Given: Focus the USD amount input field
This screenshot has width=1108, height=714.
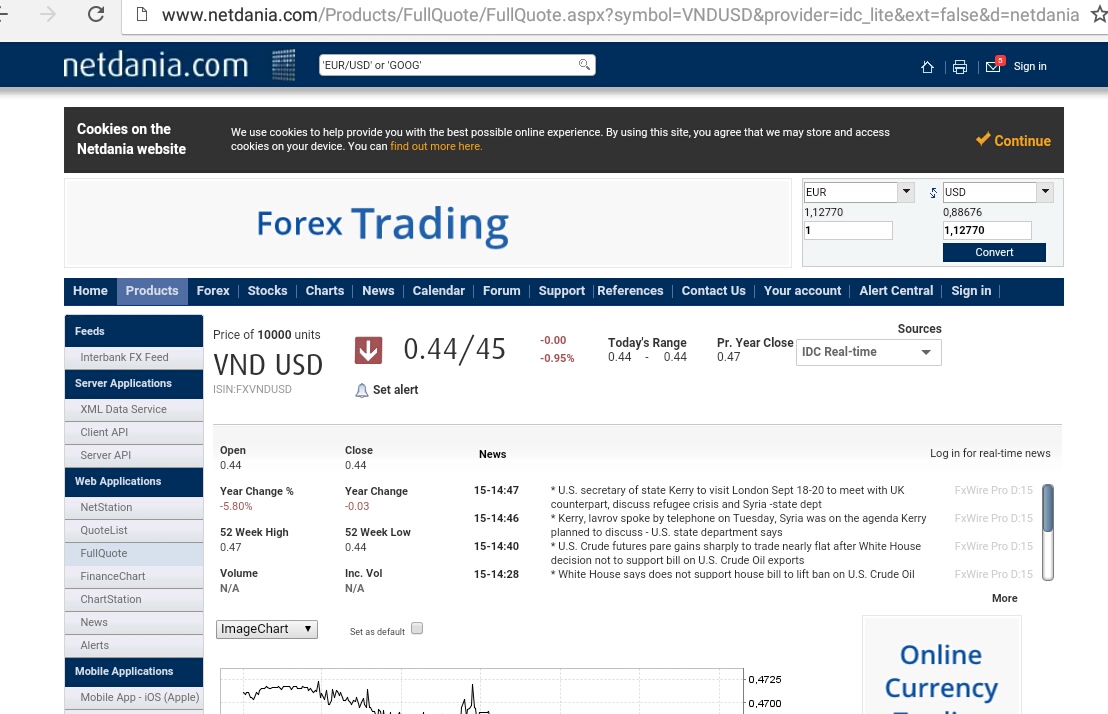Looking at the screenshot, I should pos(986,230).
